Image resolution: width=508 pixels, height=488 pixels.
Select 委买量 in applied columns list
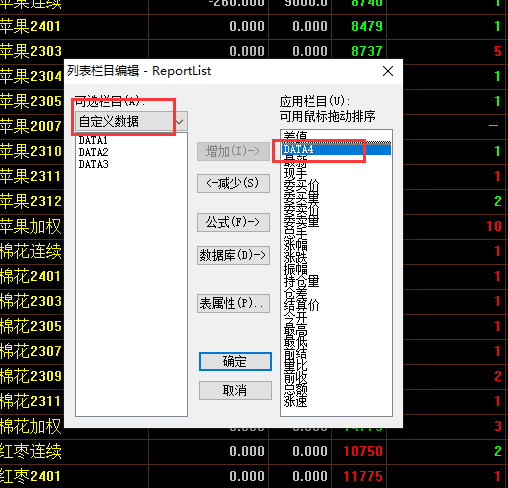coord(301,197)
